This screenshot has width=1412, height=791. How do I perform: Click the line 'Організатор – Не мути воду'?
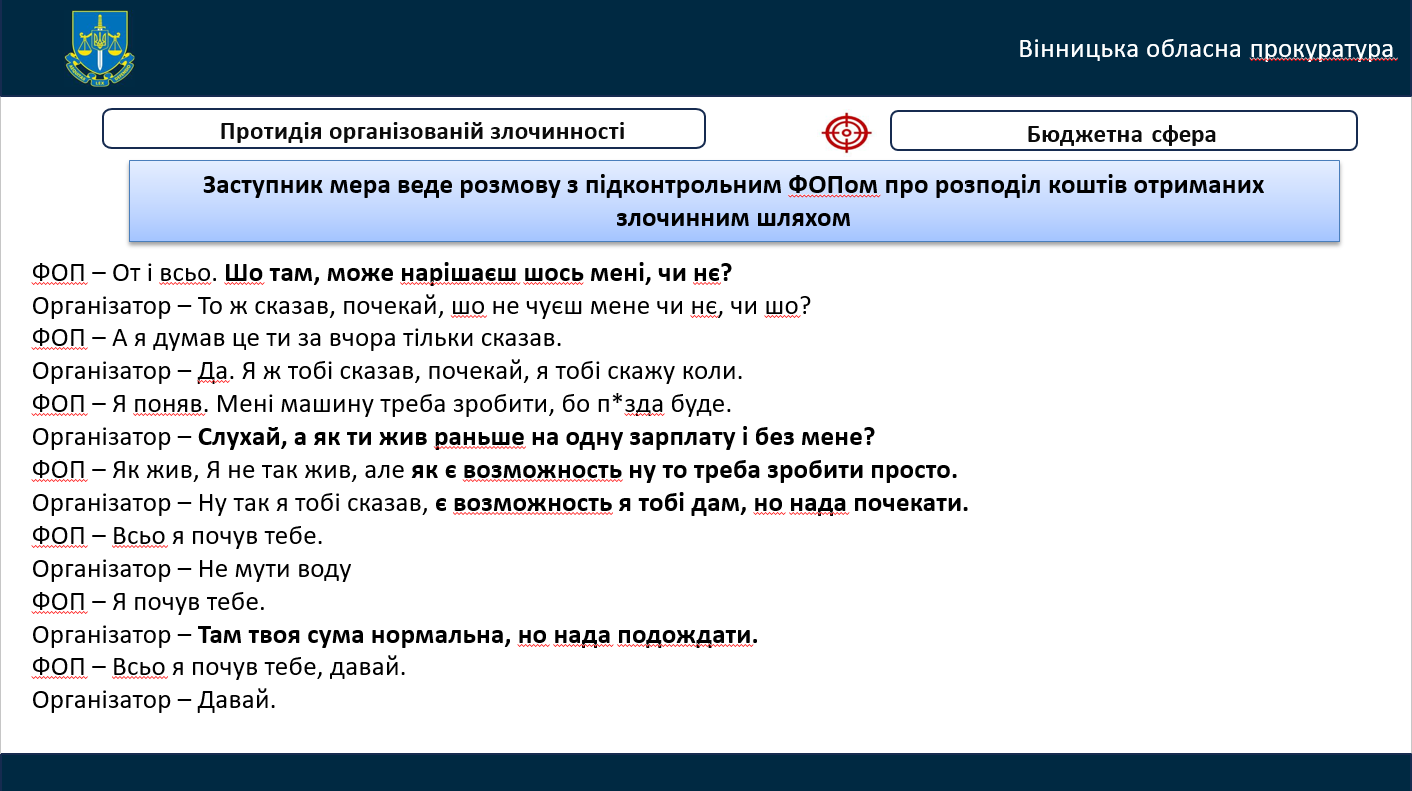pyautogui.click(x=192, y=569)
